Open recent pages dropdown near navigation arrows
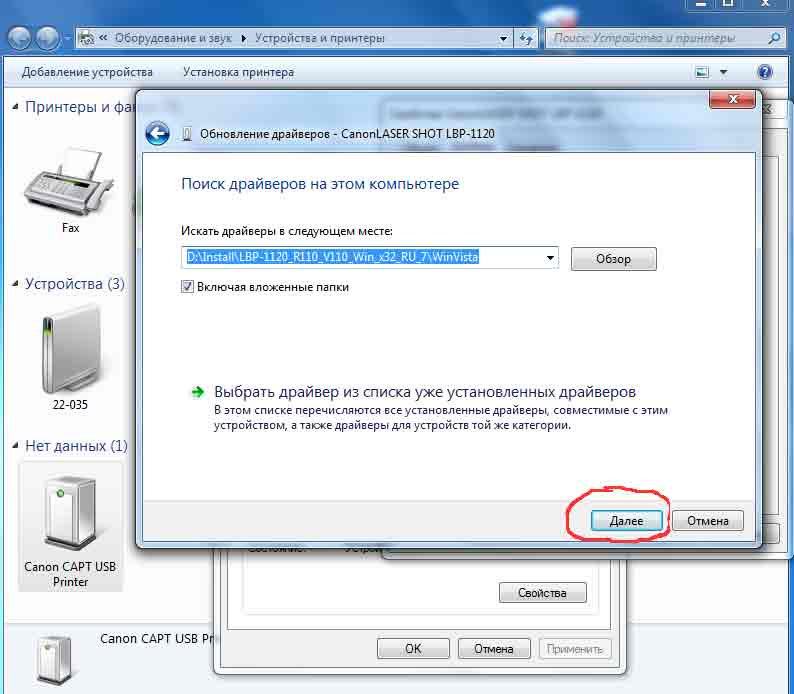Screen dimensions: 794x694 click(x=67, y=38)
